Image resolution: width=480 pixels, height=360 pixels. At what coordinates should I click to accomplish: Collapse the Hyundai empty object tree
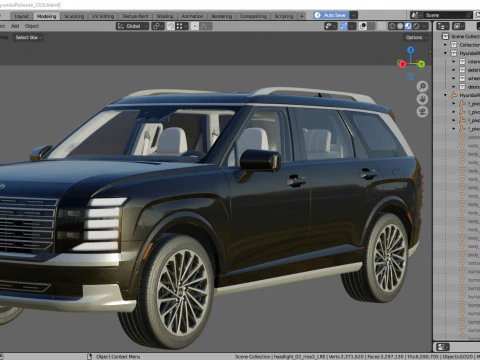point(445,95)
